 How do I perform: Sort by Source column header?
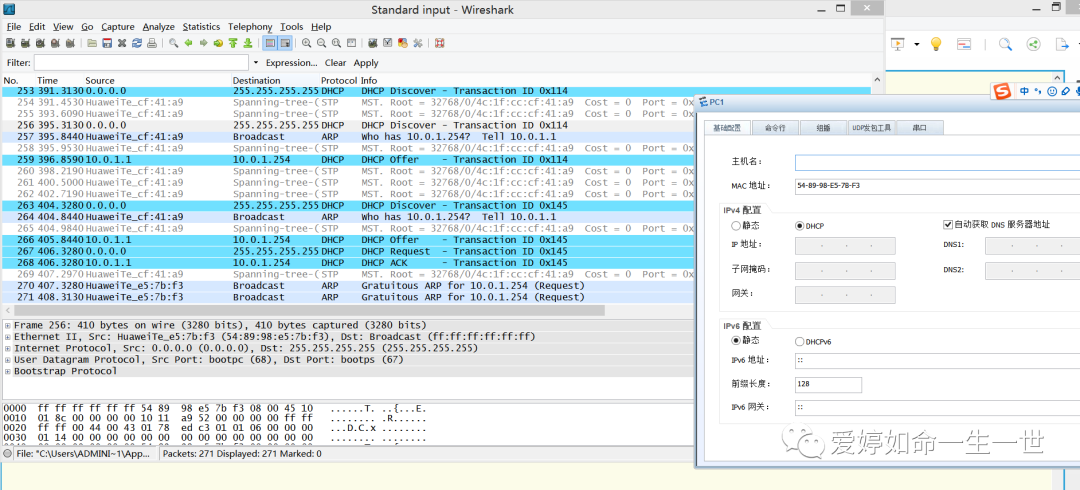click(157, 81)
